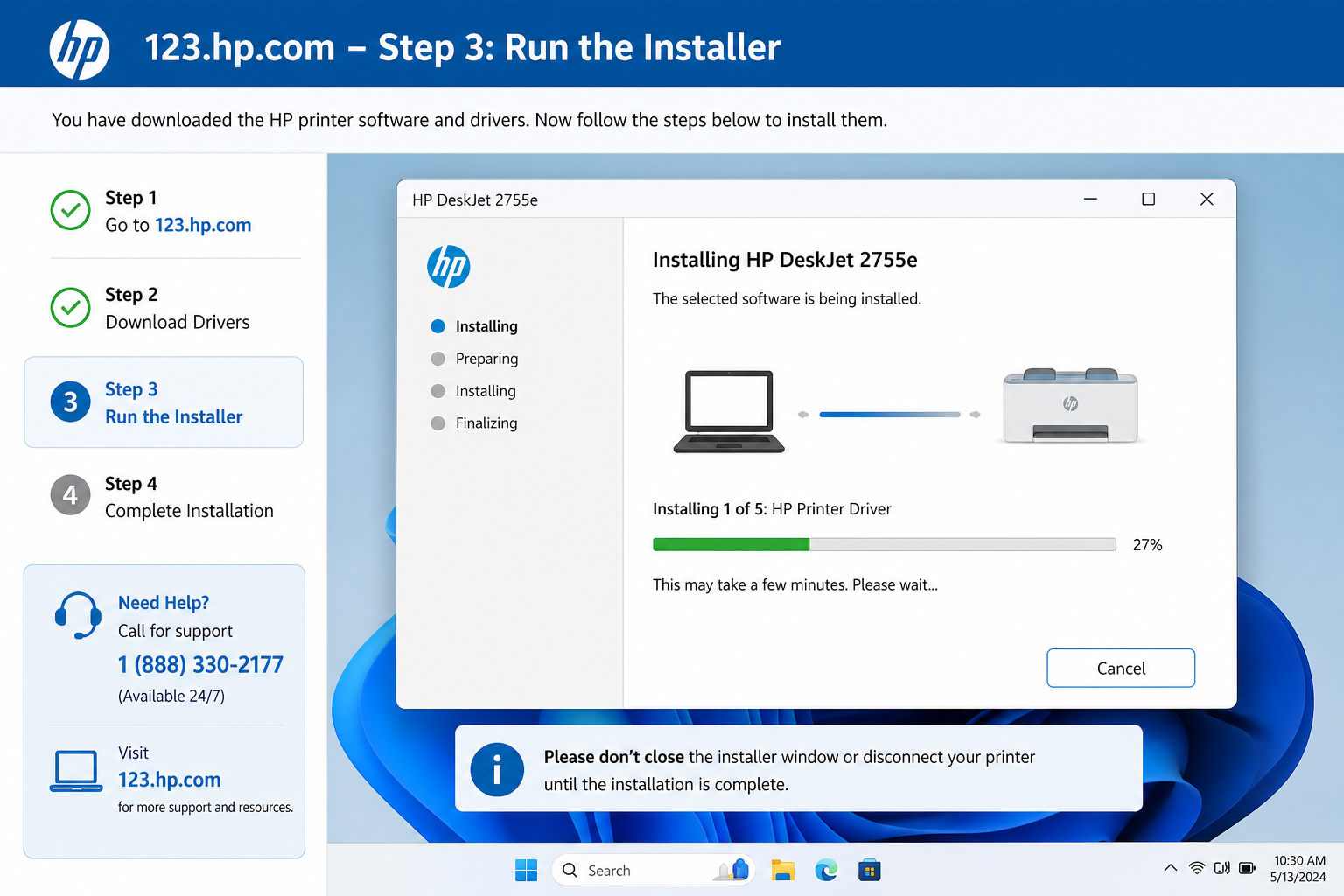Click the Please don't close notice text

tap(789, 770)
